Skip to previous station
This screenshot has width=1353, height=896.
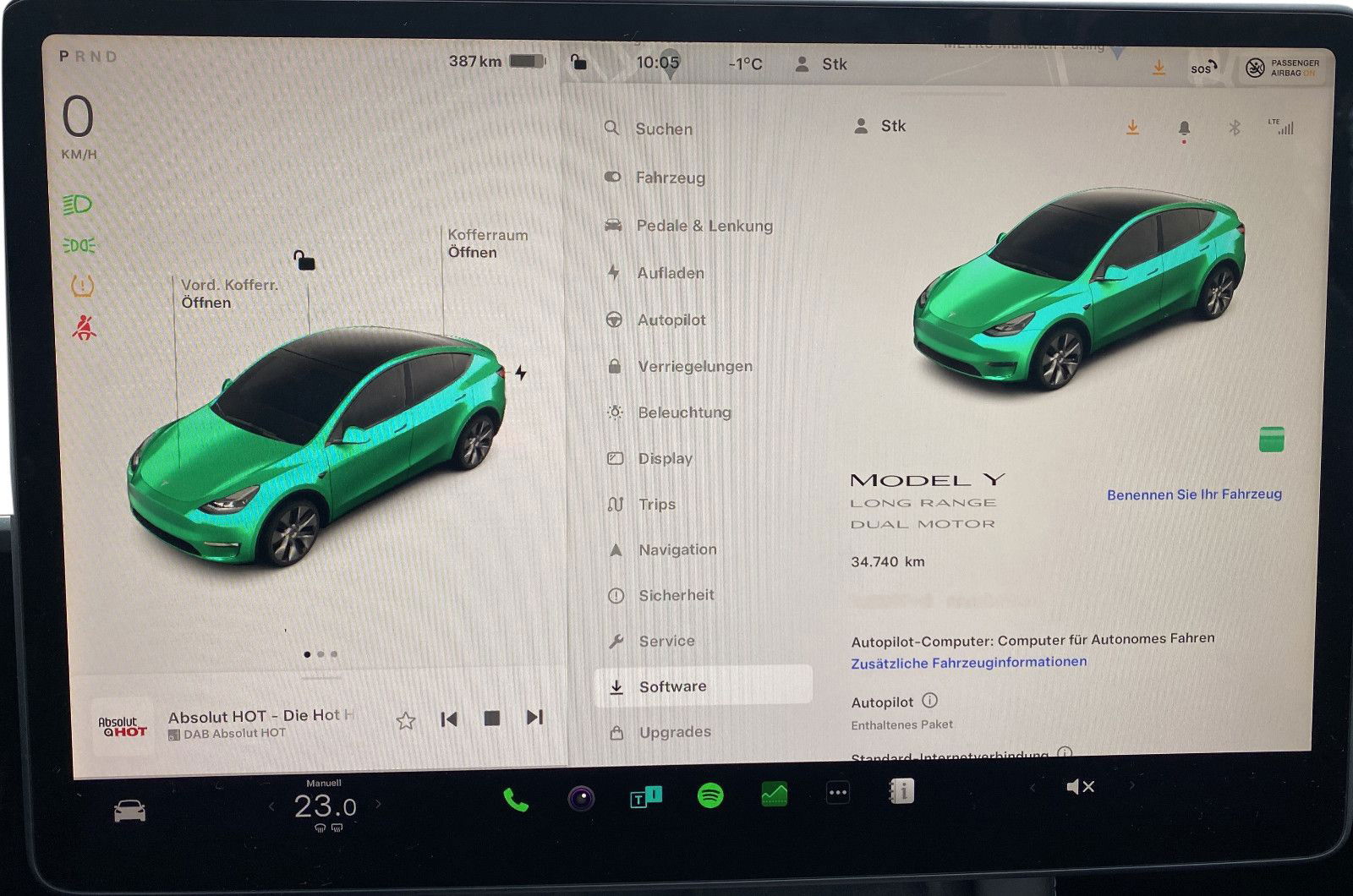coord(449,719)
